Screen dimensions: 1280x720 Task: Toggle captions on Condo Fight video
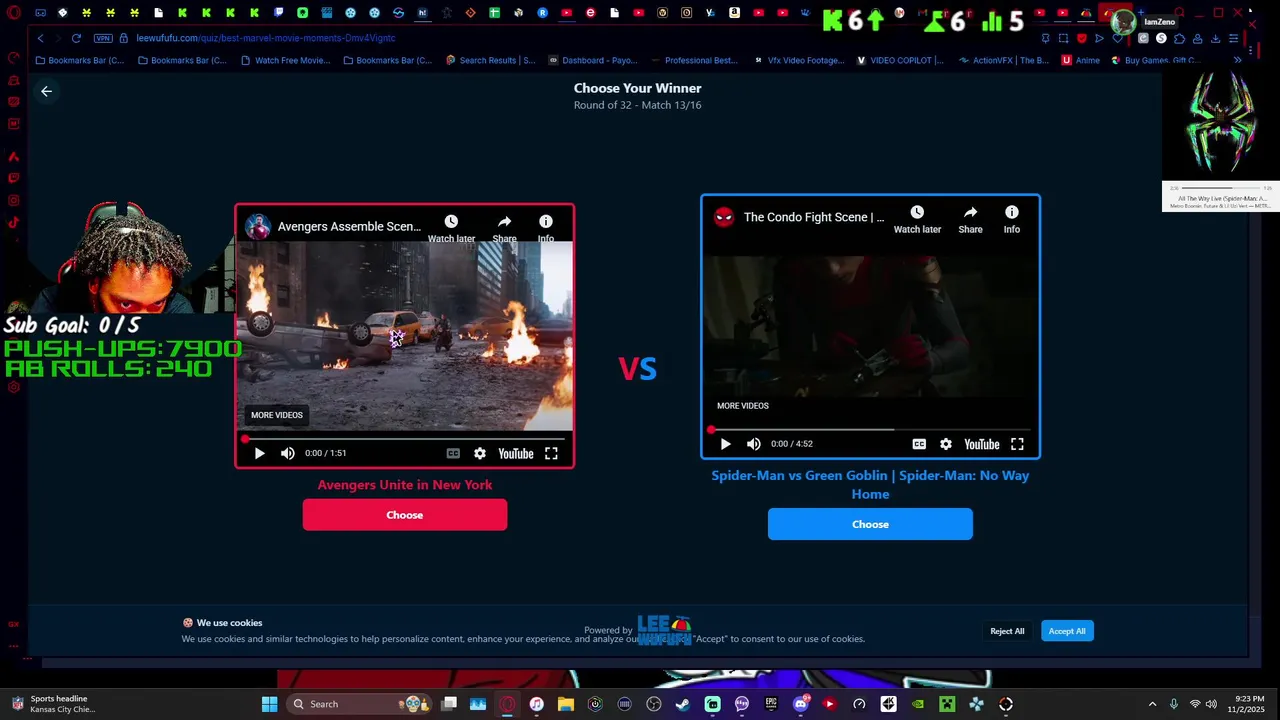click(919, 444)
